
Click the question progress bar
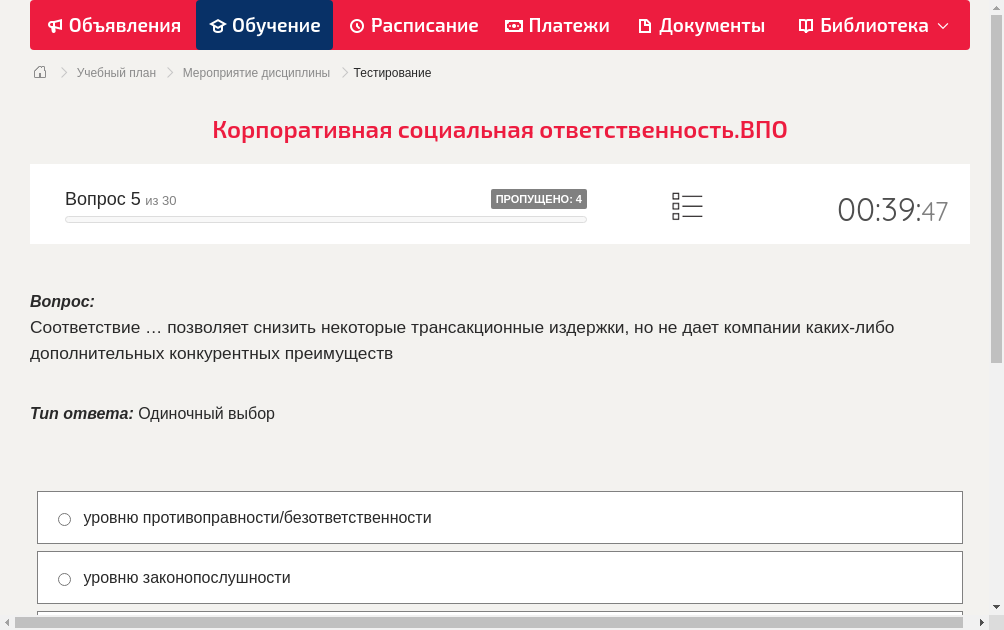[325, 219]
